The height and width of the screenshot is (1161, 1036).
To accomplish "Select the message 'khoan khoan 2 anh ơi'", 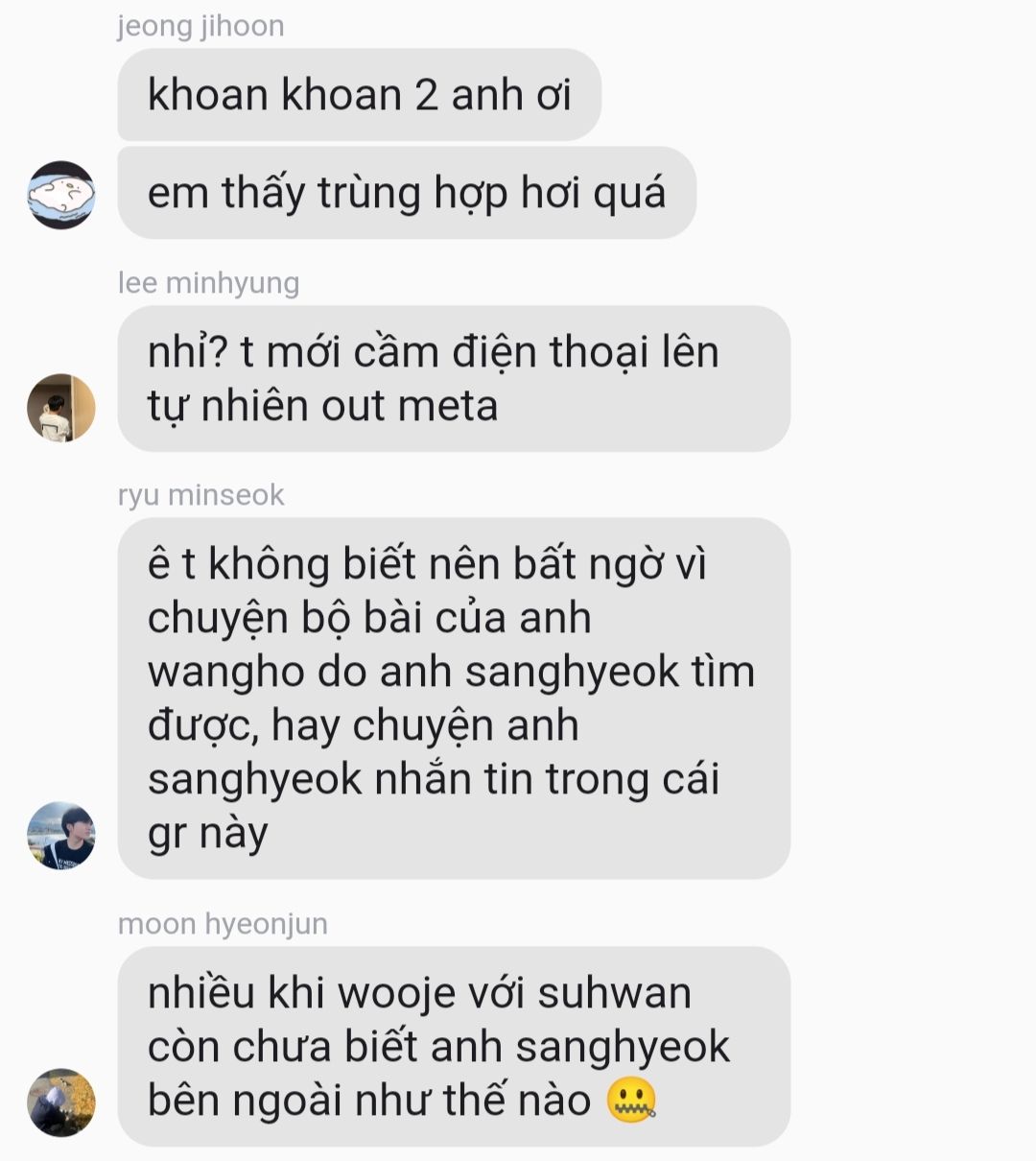I will pyautogui.click(x=359, y=95).
